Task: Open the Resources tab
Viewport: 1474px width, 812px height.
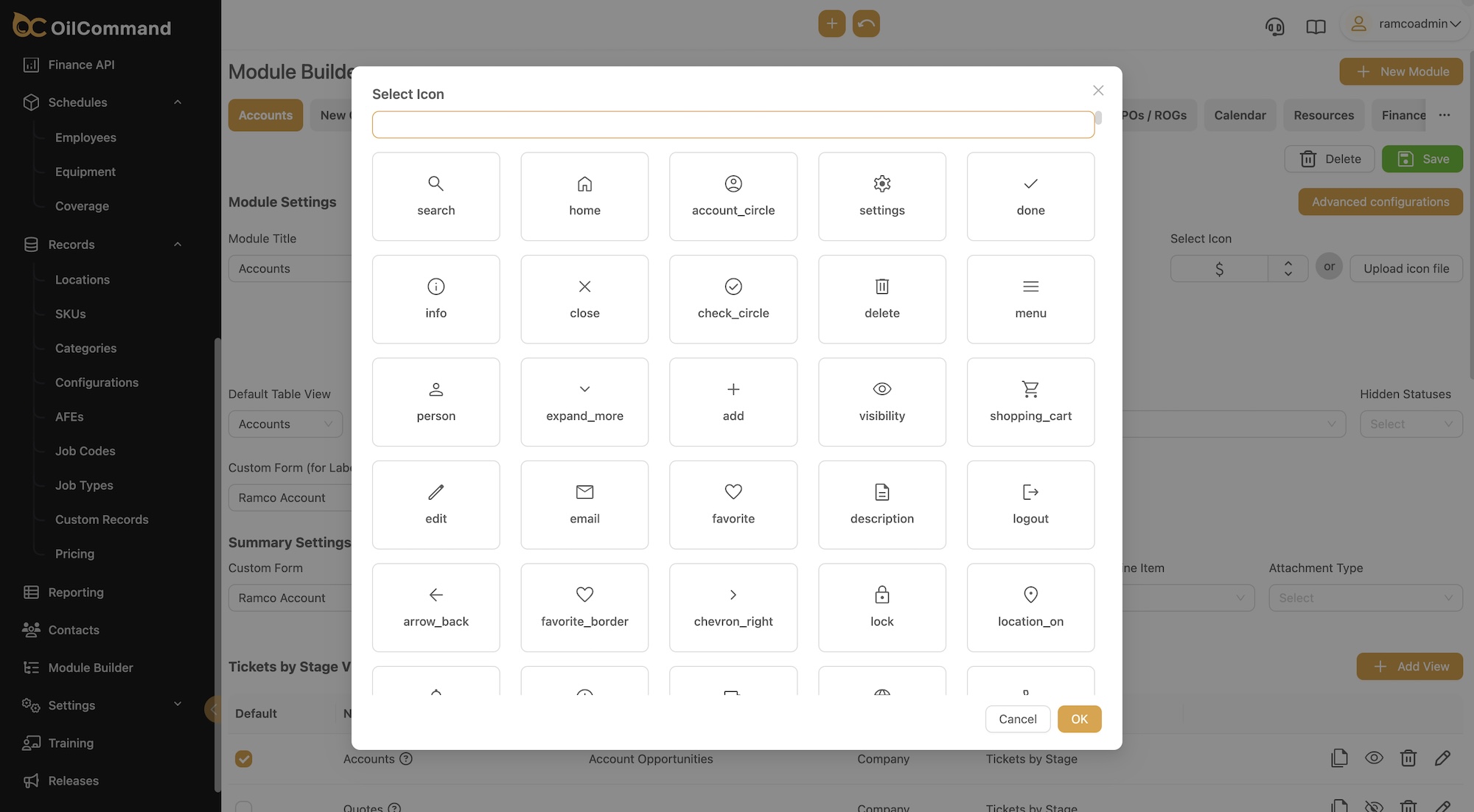Action: click(1324, 115)
